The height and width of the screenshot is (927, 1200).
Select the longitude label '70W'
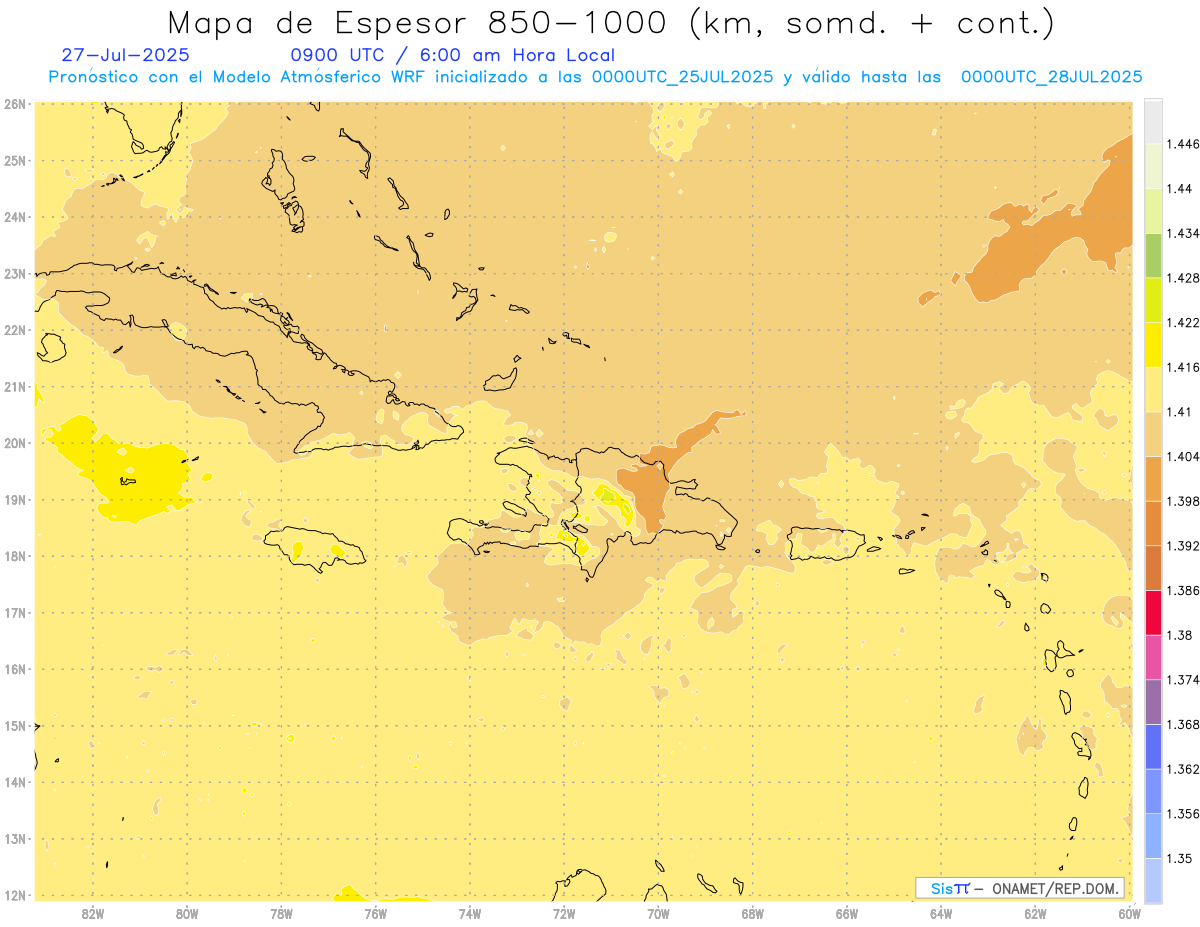click(x=658, y=913)
